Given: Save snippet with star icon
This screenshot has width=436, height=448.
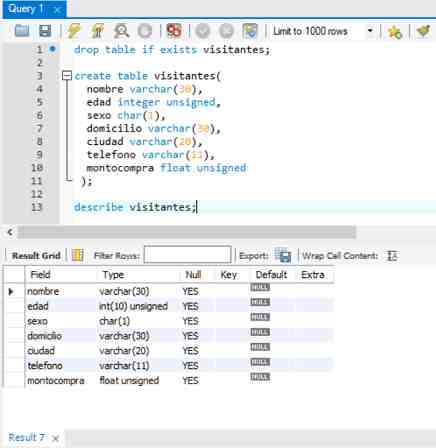Looking at the screenshot, I should [x=395, y=32].
